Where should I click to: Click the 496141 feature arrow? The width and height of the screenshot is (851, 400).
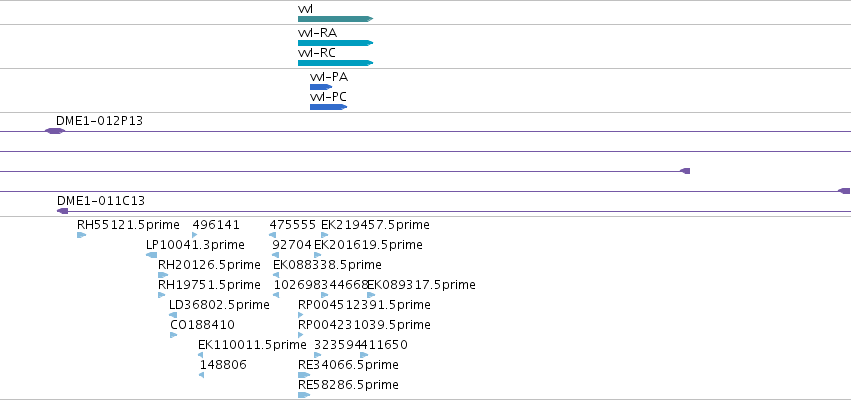coord(195,235)
